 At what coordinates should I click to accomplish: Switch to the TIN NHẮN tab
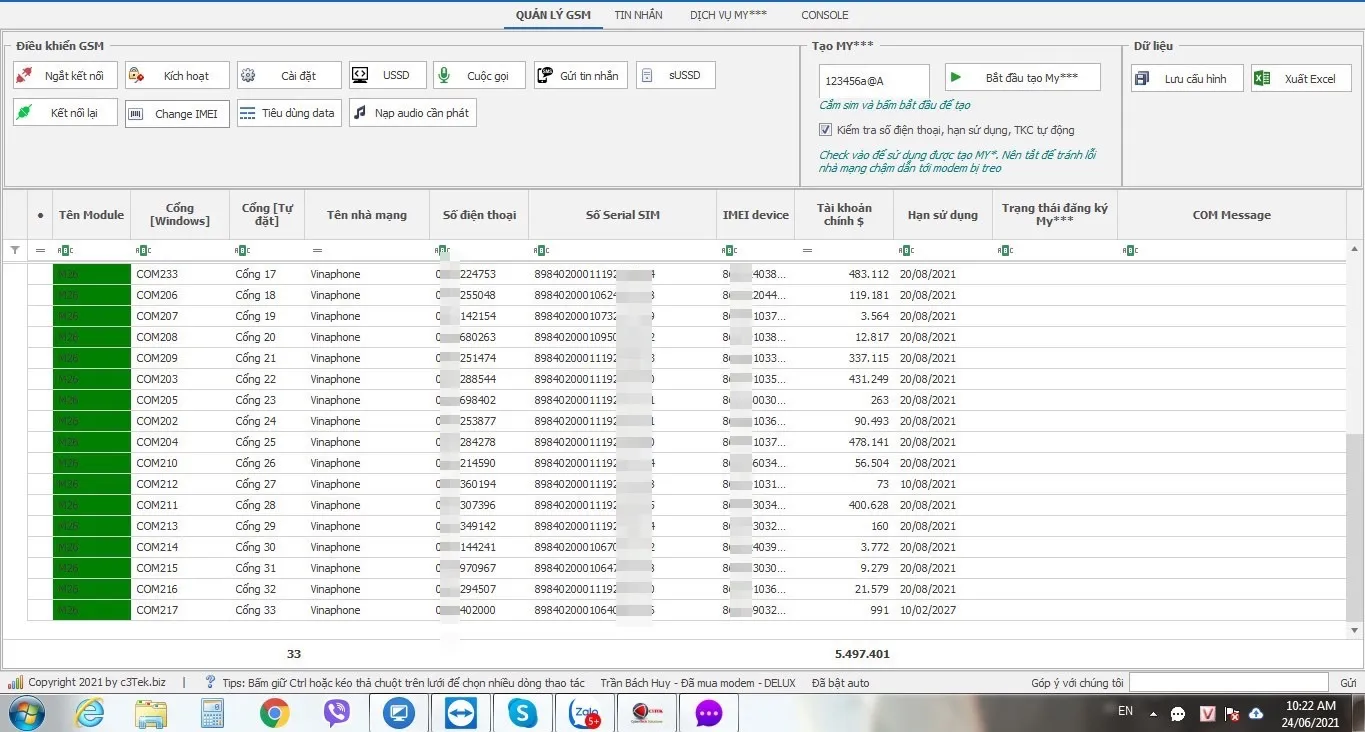point(638,15)
